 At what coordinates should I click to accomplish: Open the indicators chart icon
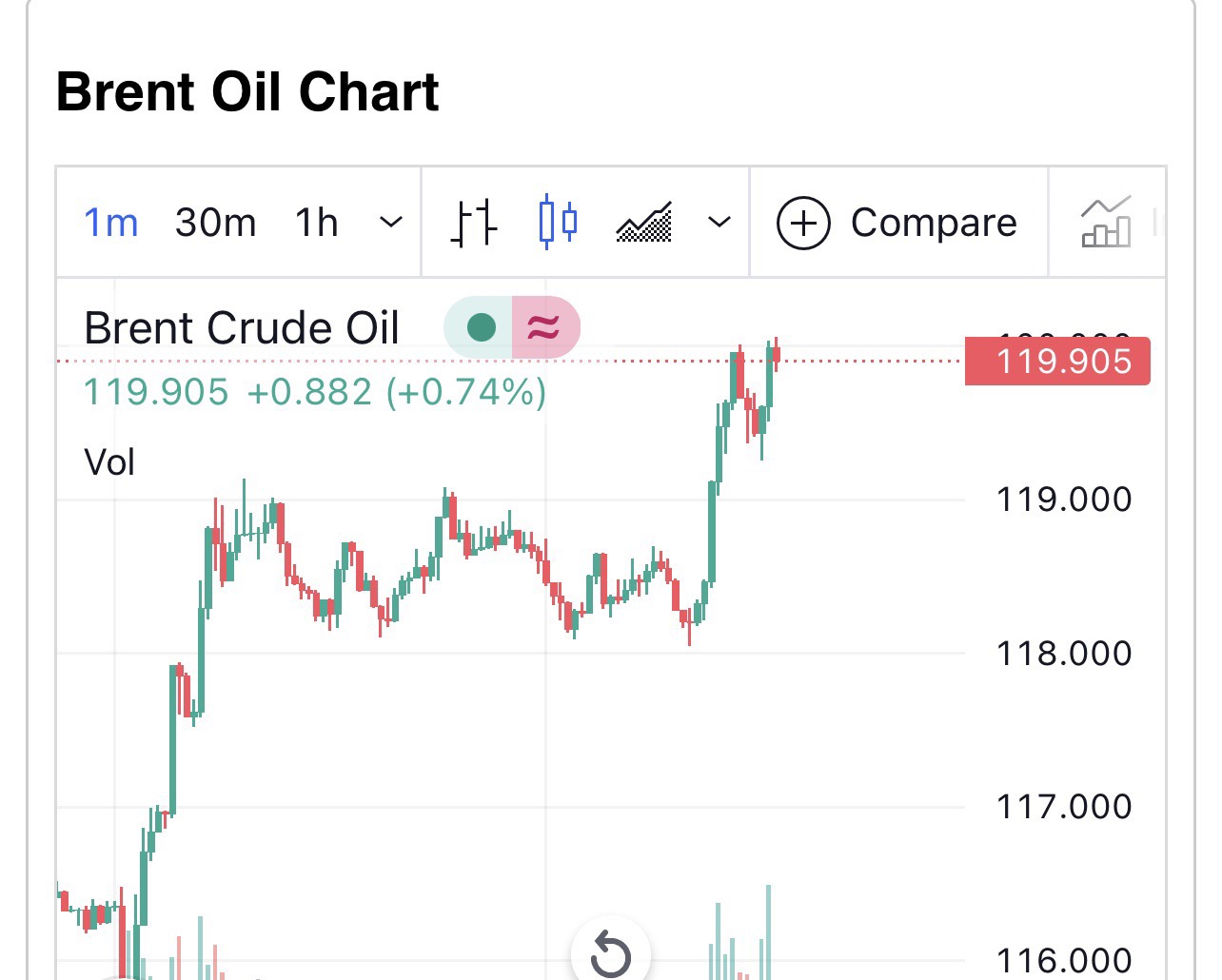point(1107,223)
